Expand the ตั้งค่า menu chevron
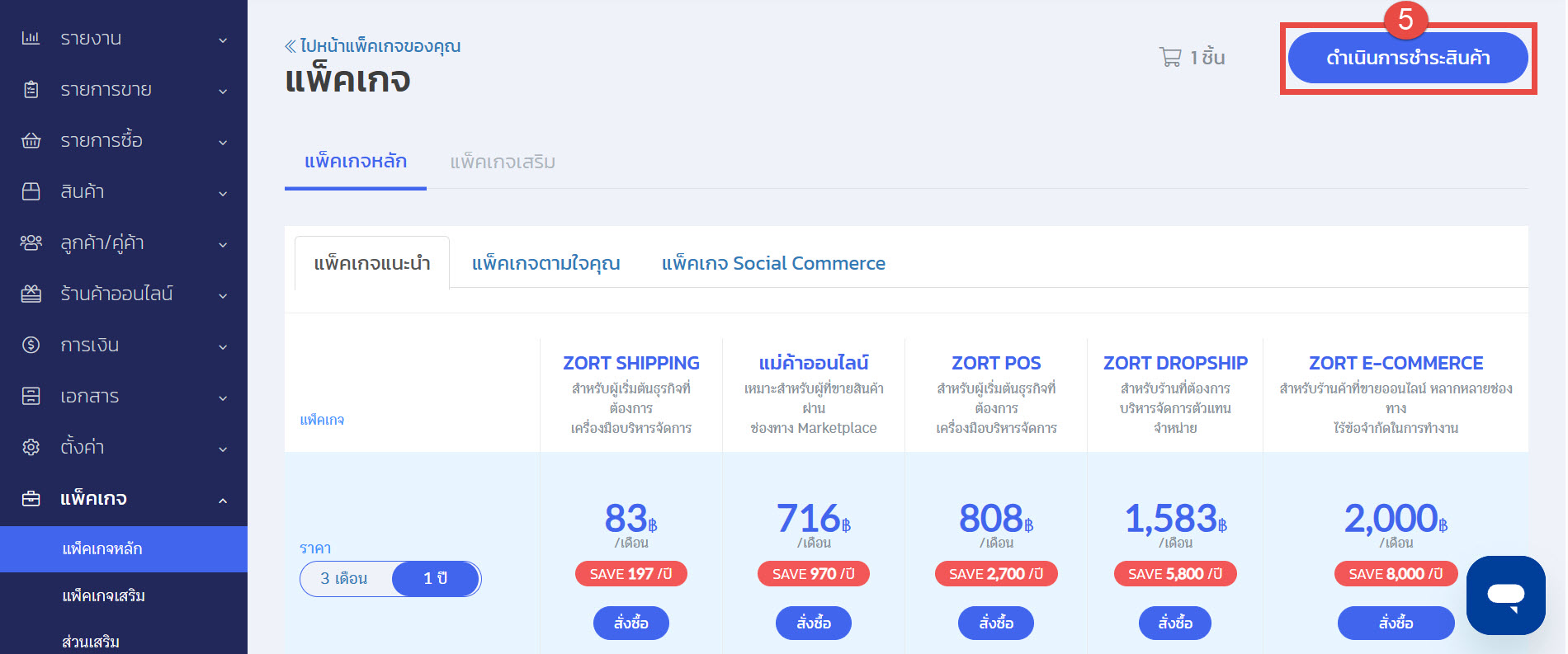Image resolution: width=1568 pixels, height=654 pixels. click(x=223, y=449)
